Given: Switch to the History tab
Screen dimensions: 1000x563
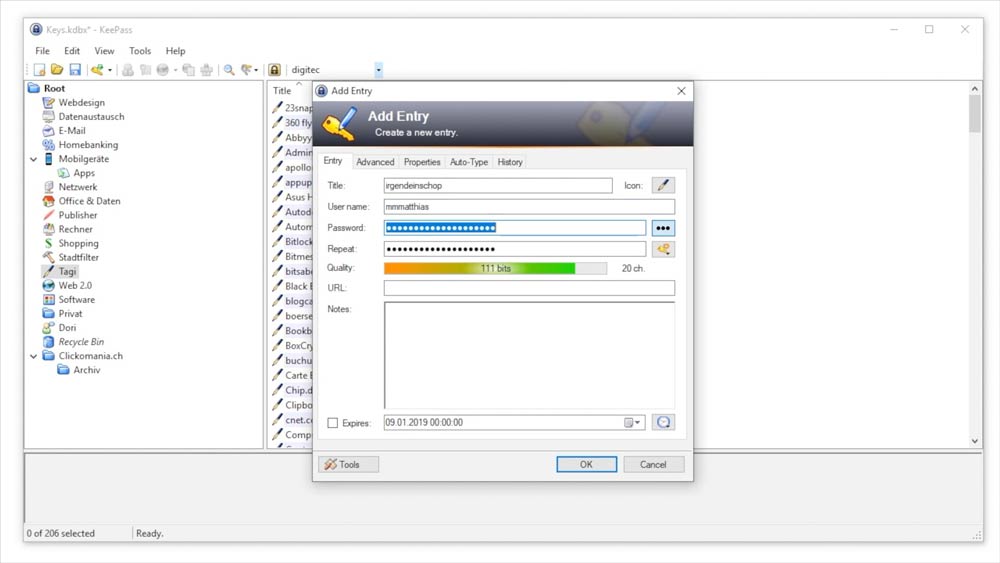Looking at the screenshot, I should (510, 162).
